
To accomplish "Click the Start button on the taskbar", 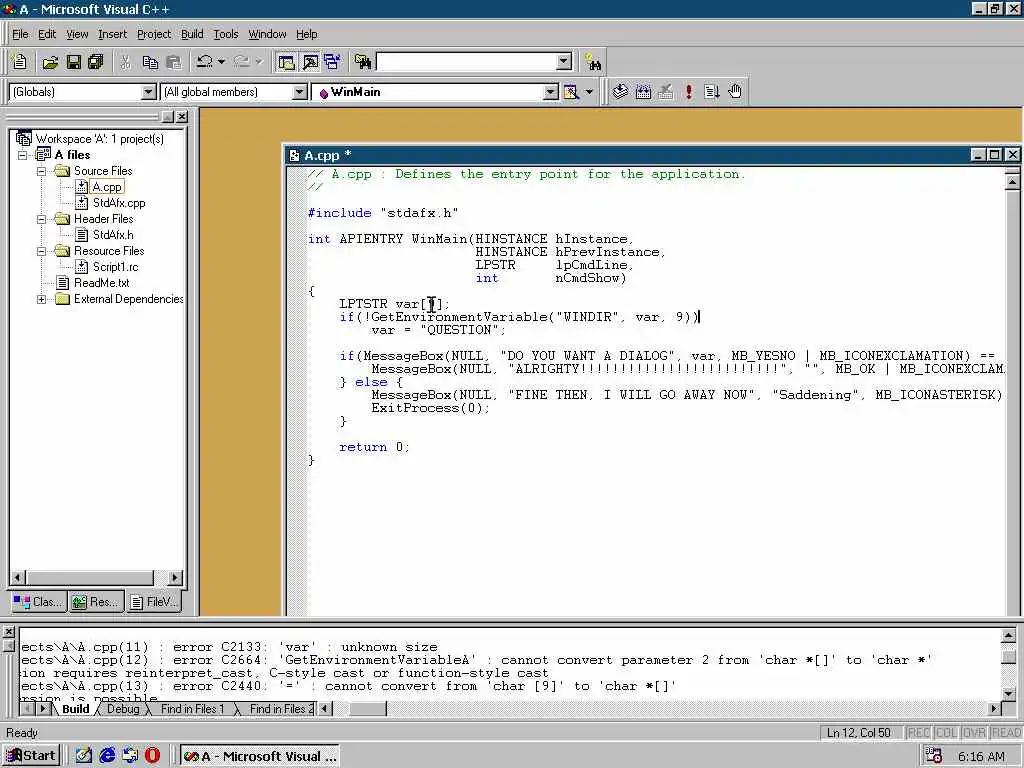I will (31, 756).
